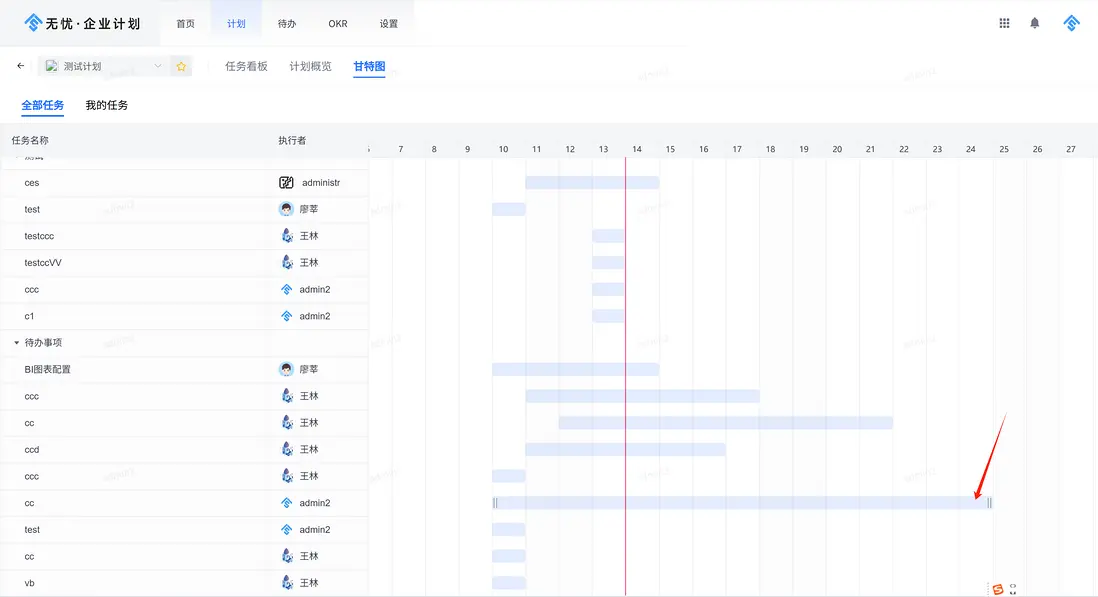Open notifications via the bell icon
1098x597 pixels.
[1034, 23]
